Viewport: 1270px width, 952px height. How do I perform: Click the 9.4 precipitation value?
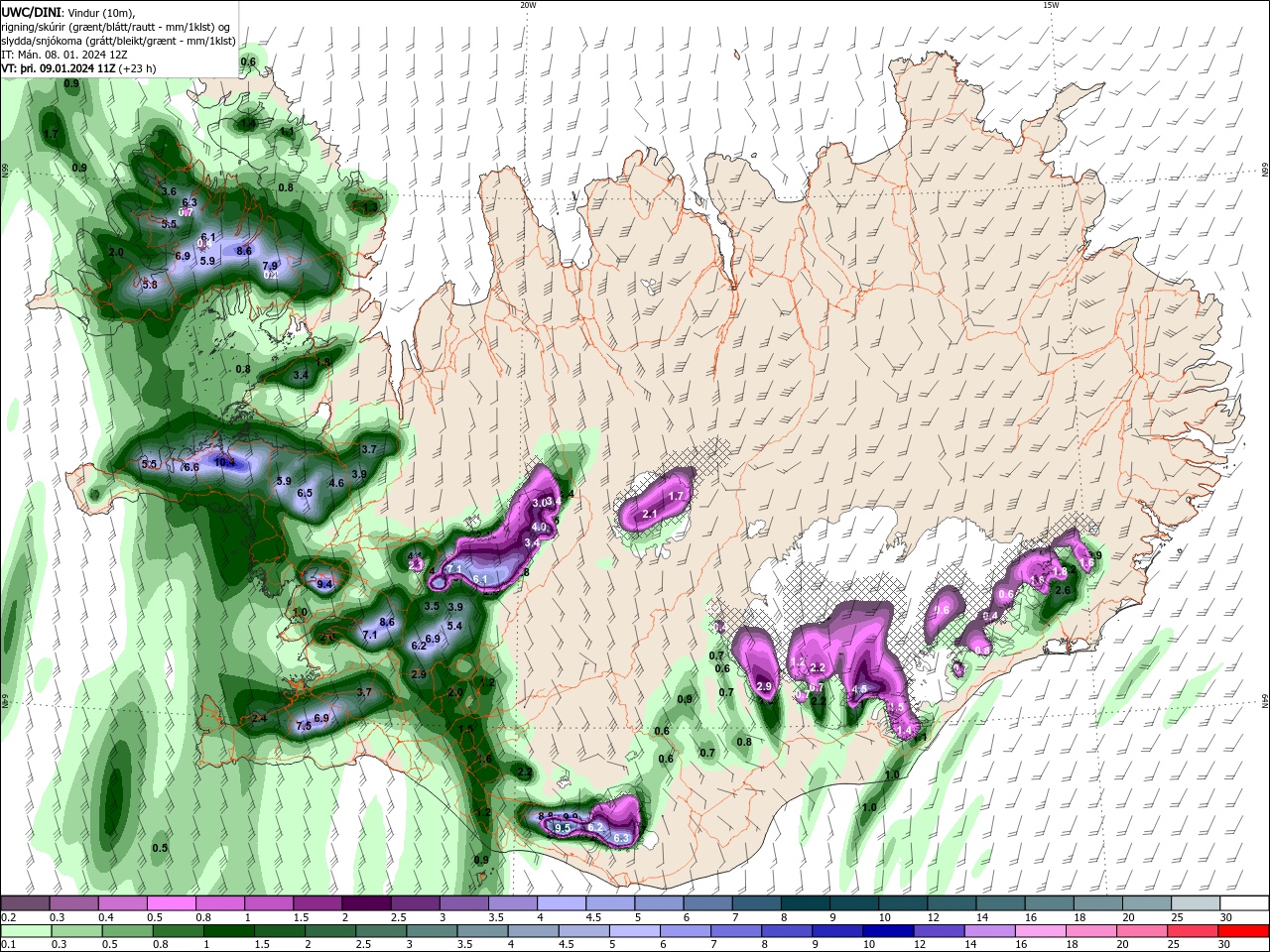(324, 584)
